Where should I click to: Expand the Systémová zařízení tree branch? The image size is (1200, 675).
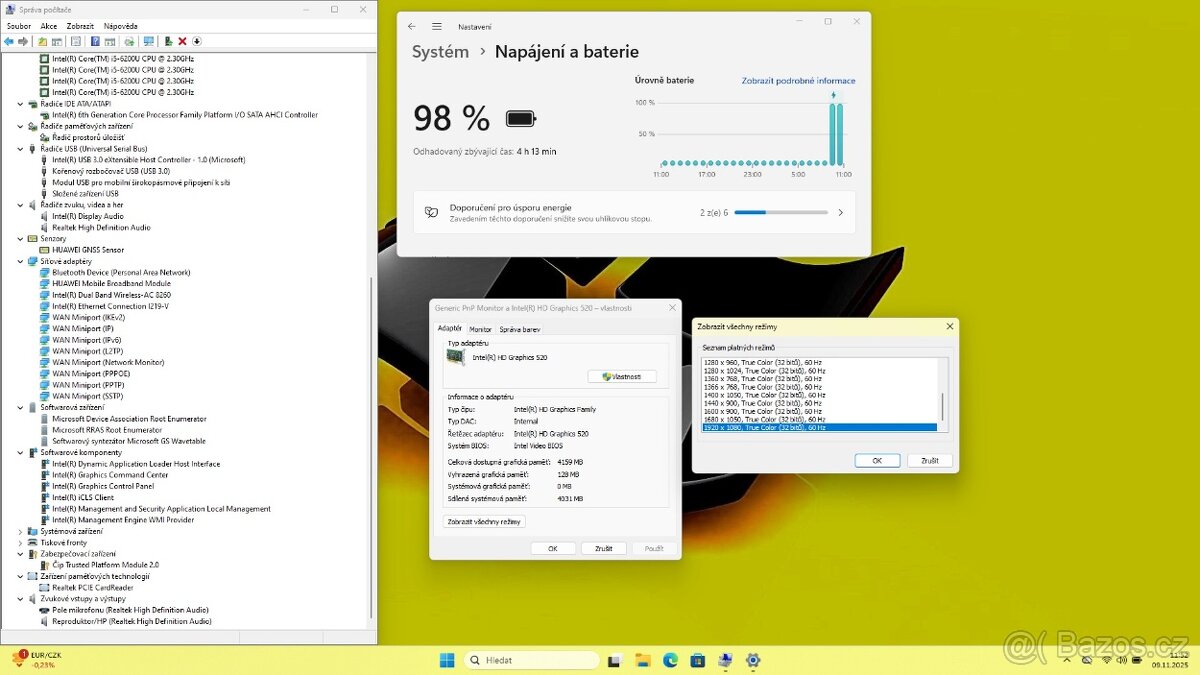[x=22, y=531]
